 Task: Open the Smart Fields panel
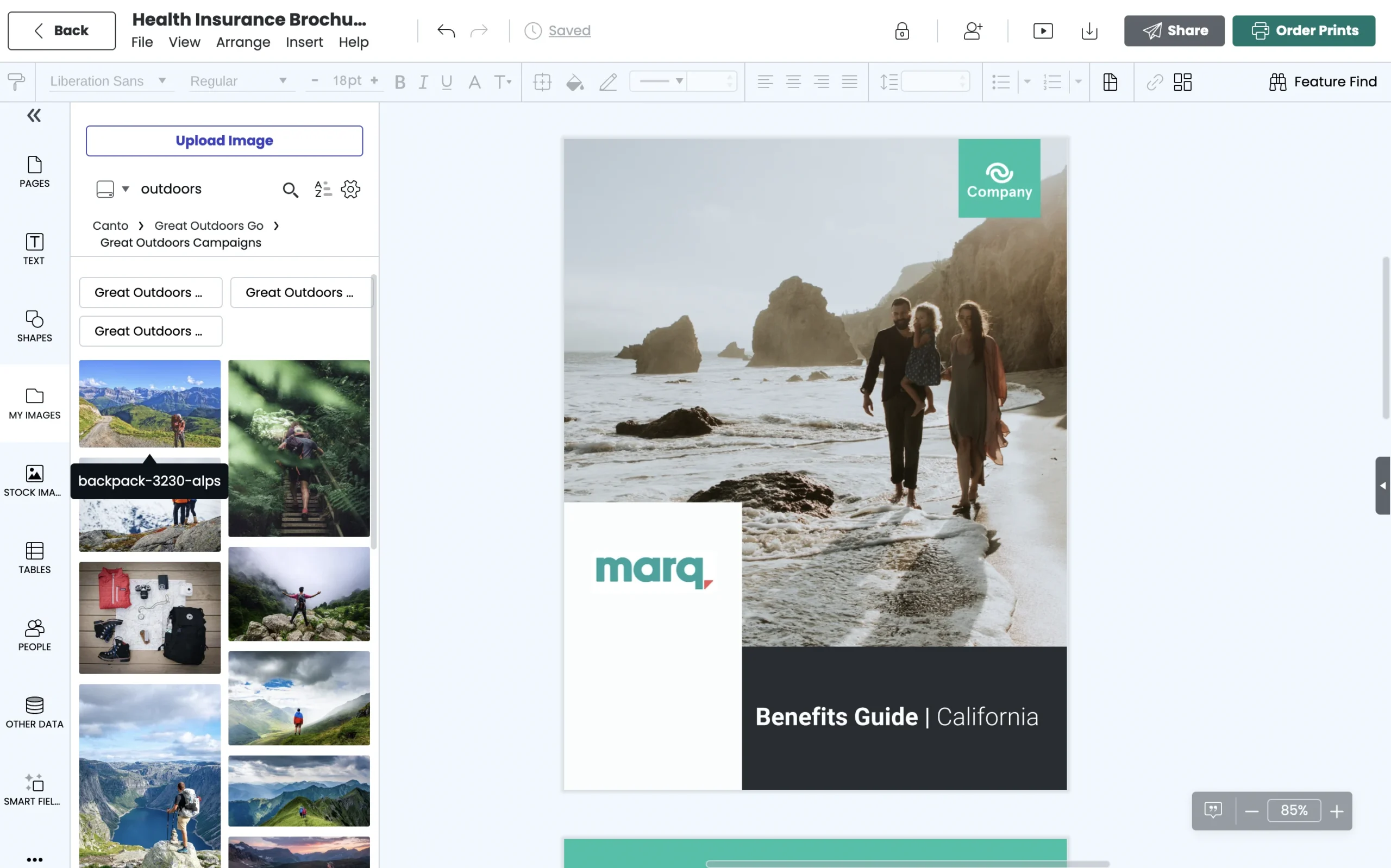pyautogui.click(x=34, y=789)
